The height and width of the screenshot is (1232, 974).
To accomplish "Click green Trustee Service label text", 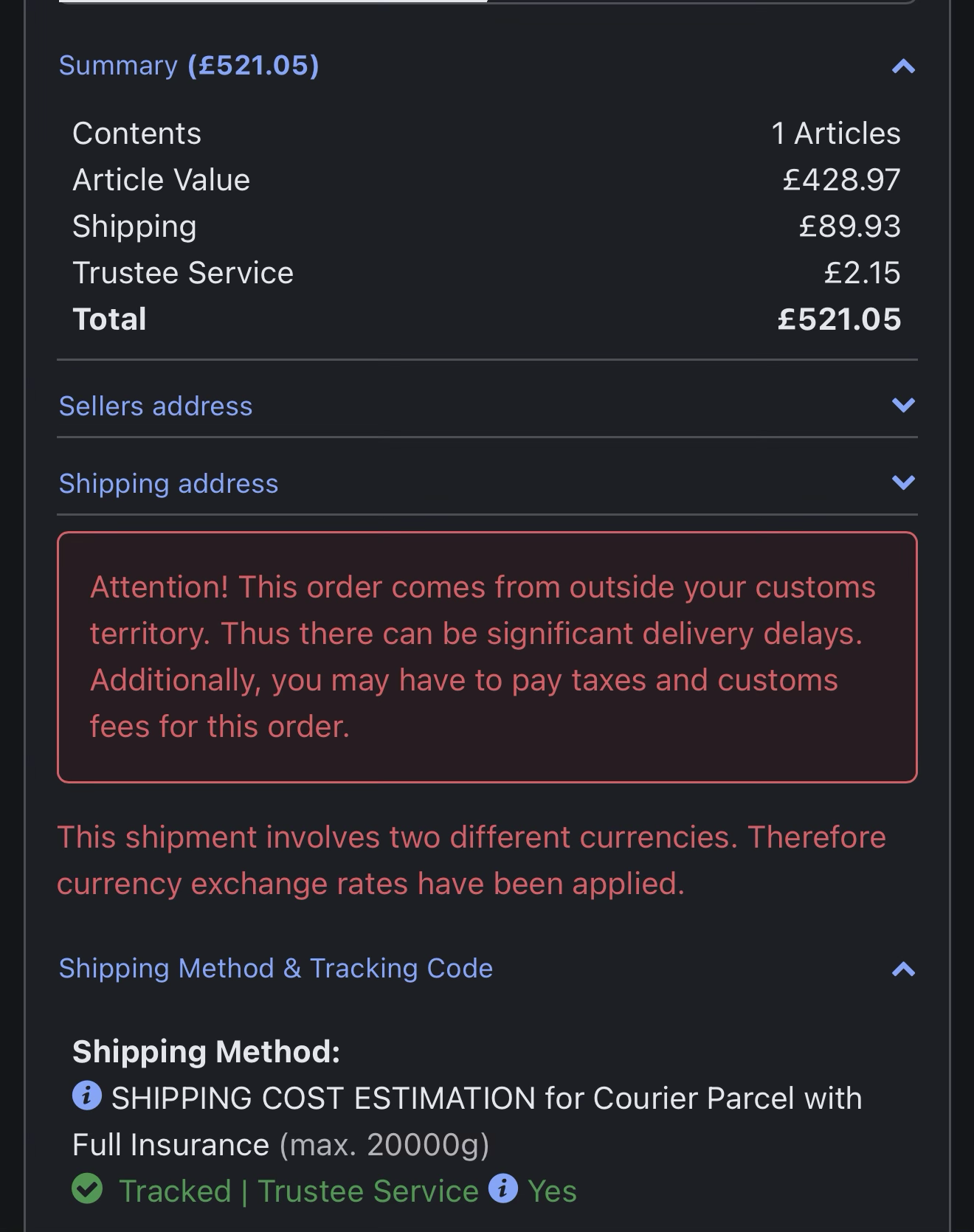I will (x=368, y=1191).
